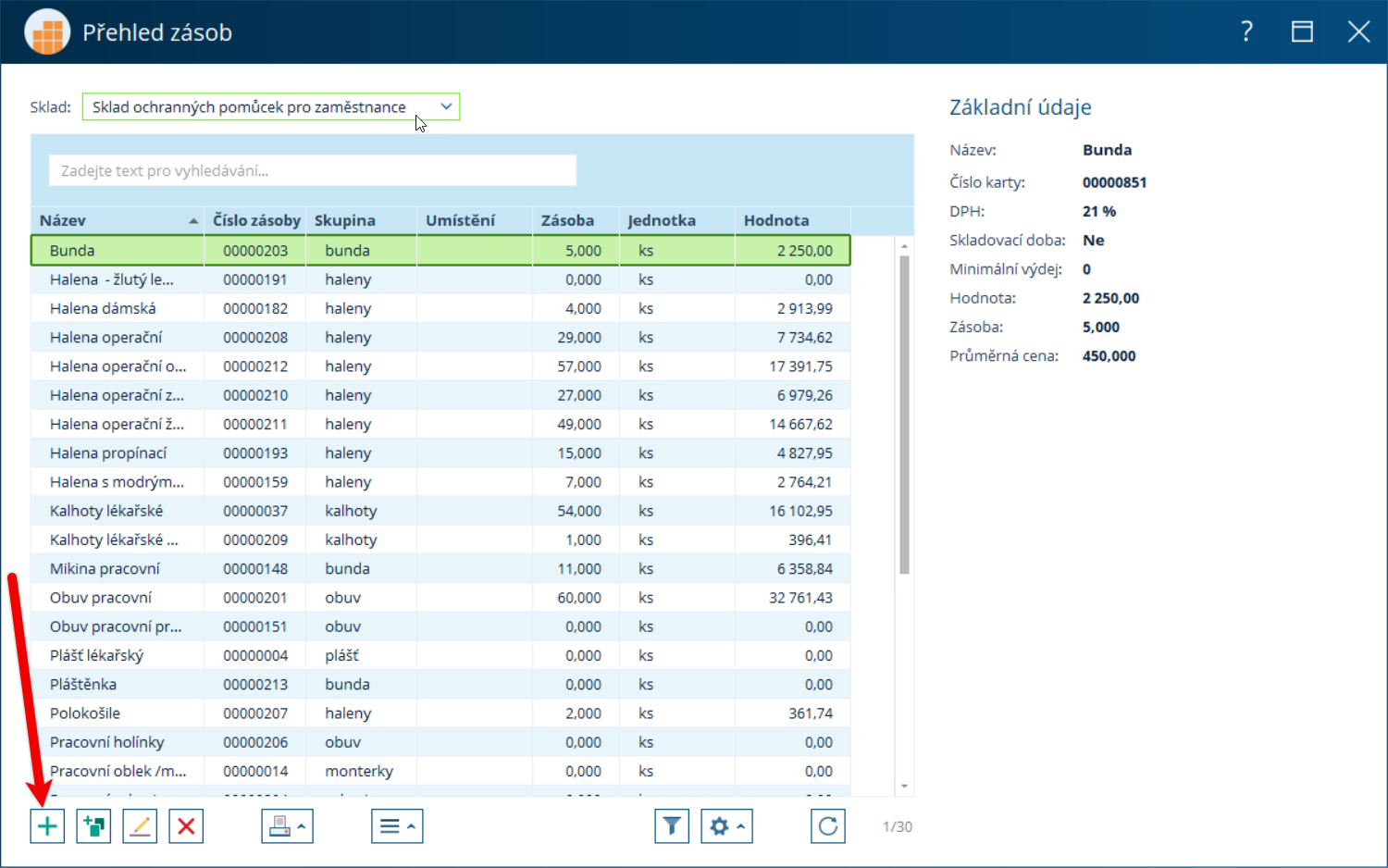Select the Pláštěnka row
Screen dimensions: 1388x868
pyautogui.click(x=440, y=685)
